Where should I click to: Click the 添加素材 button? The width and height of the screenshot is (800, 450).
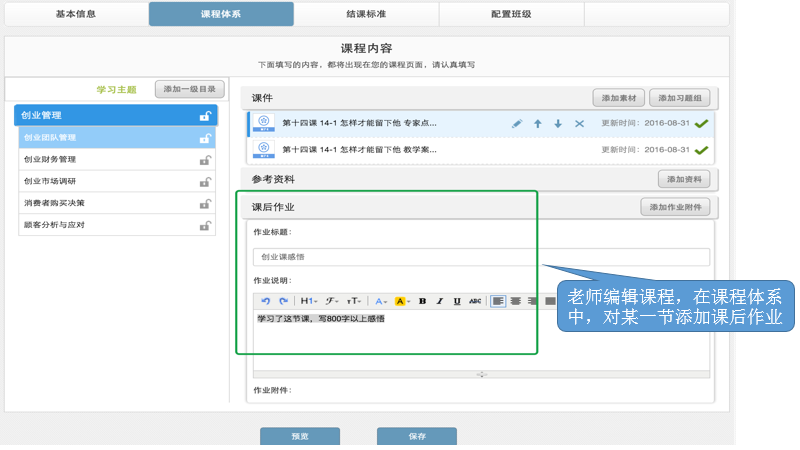tap(618, 97)
